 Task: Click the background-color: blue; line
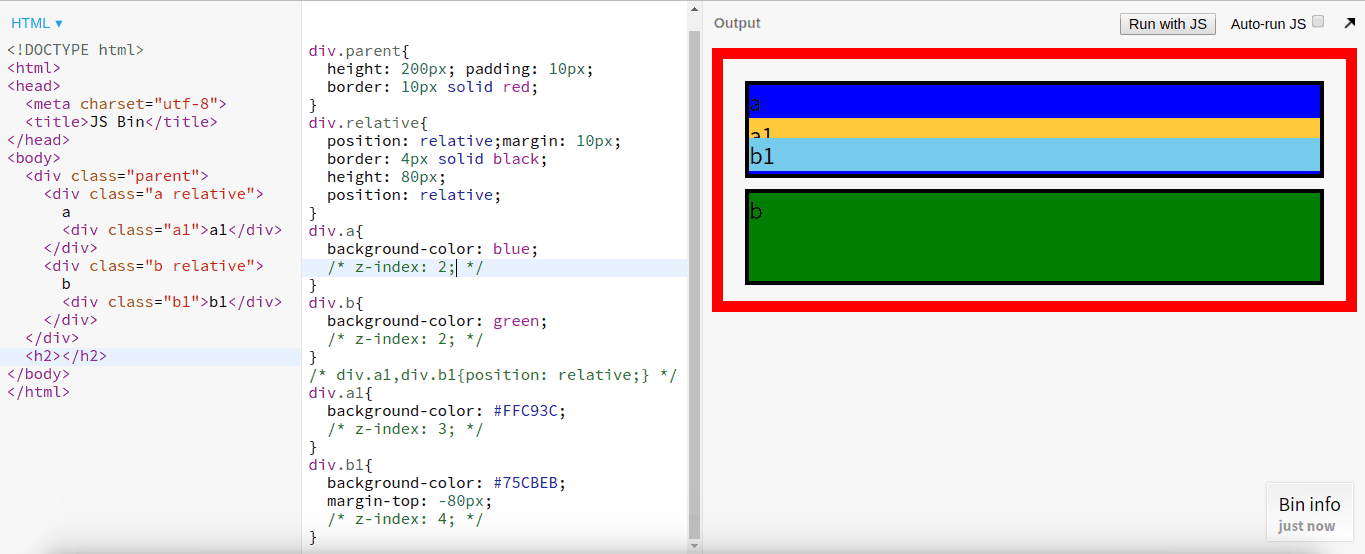pos(433,249)
